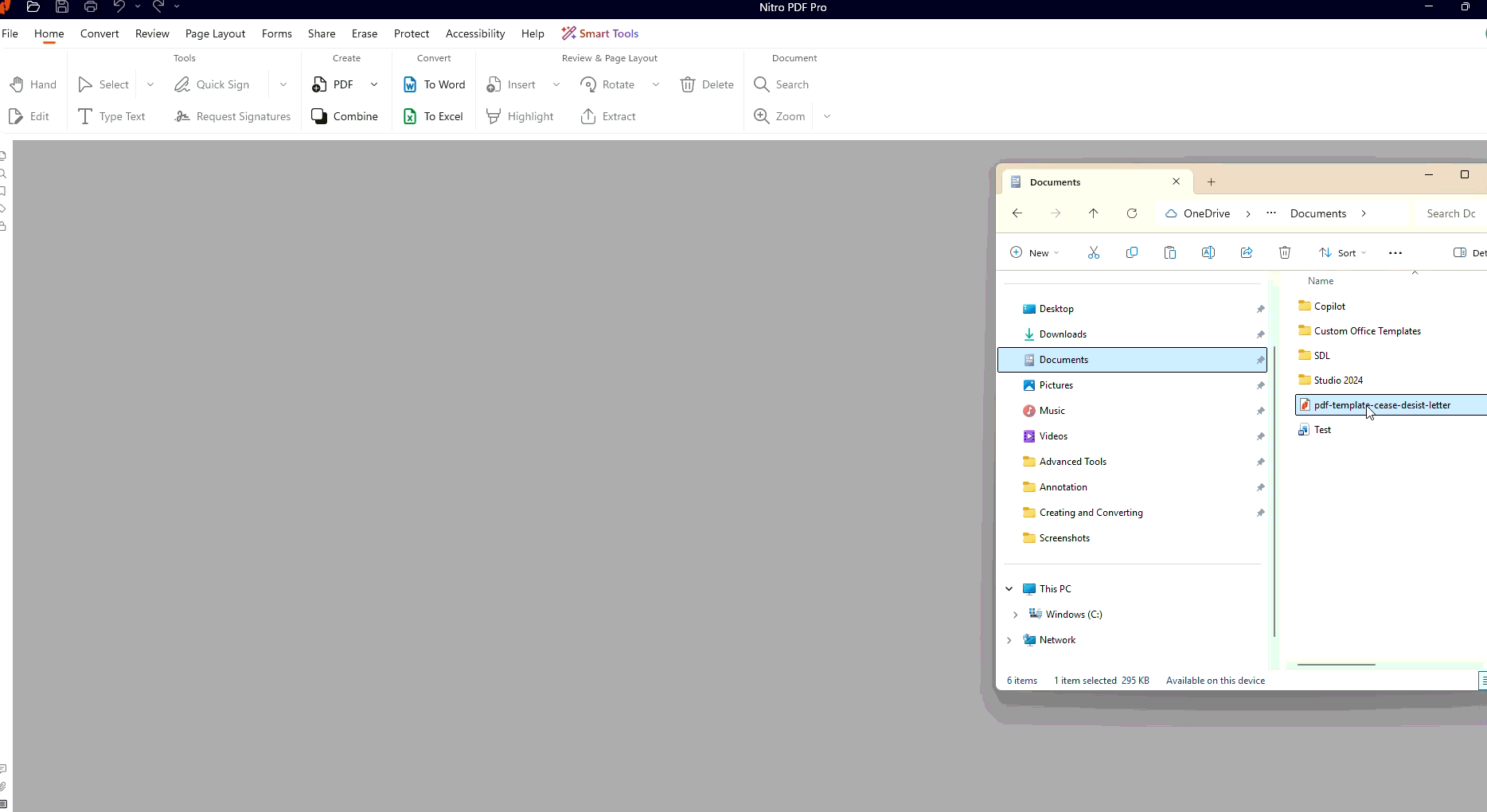Screen dimensions: 1487x812
Task: Open Smart Tools
Action: pyautogui.click(x=600, y=33)
